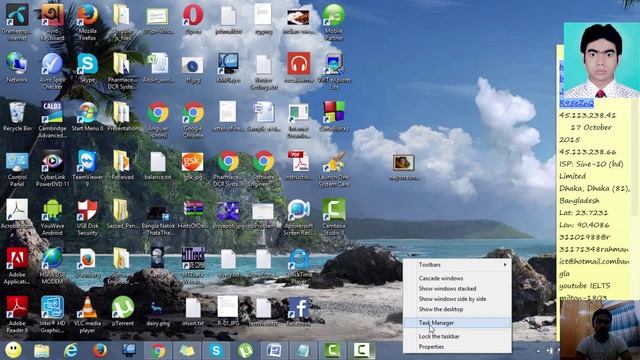Open Intel HD Graphics desktop icon
Image resolution: width=640 pixels, height=360 pixels.
pyautogui.click(x=52, y=315)
